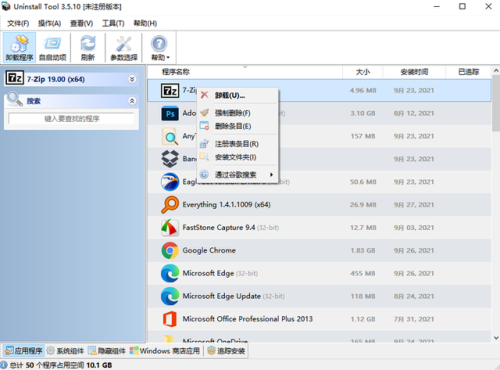
Task: Click the Microsoft Edge Update name text
Action: [x=222, y=296]
